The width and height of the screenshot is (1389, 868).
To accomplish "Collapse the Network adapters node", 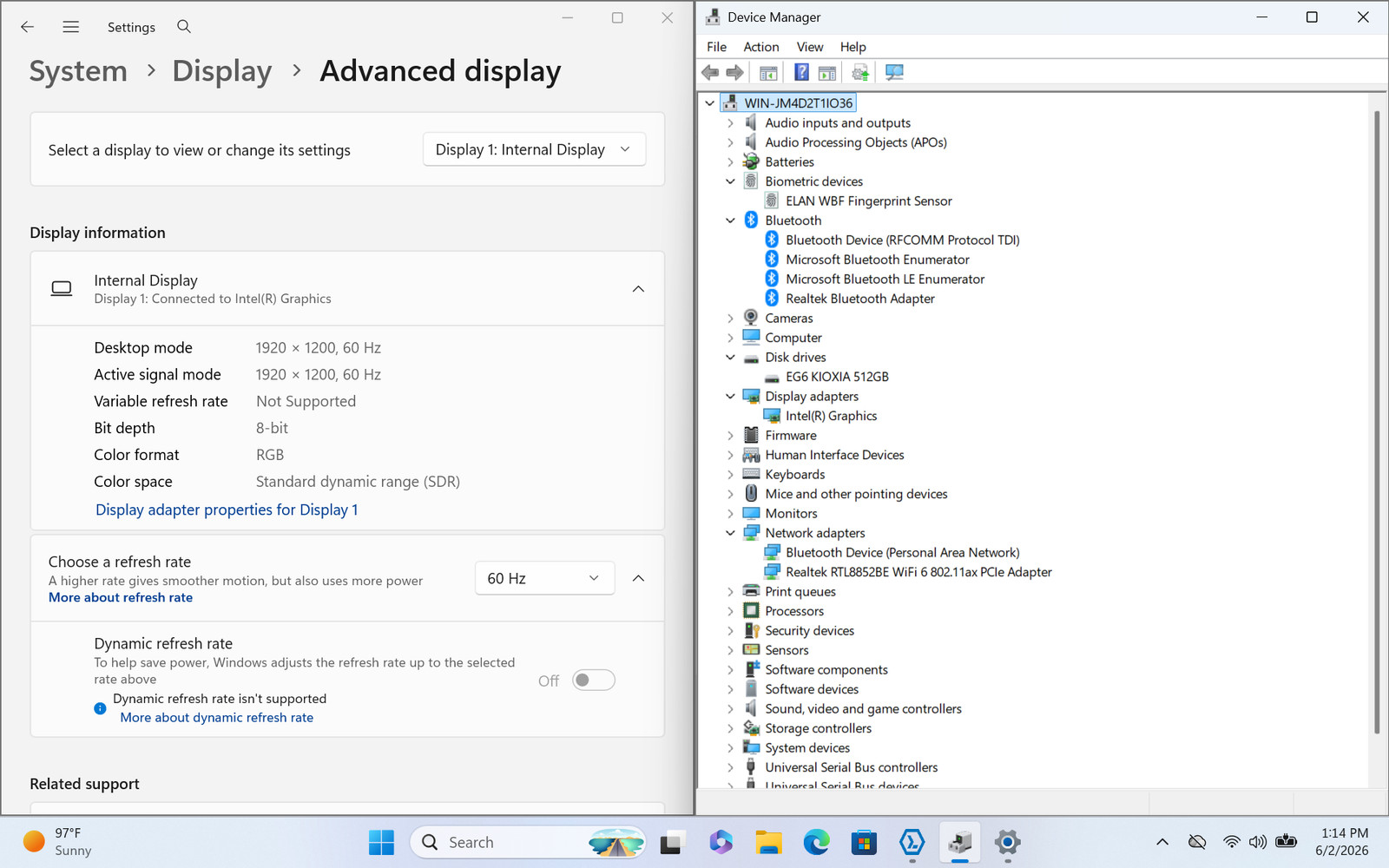I will click(730, 533).
